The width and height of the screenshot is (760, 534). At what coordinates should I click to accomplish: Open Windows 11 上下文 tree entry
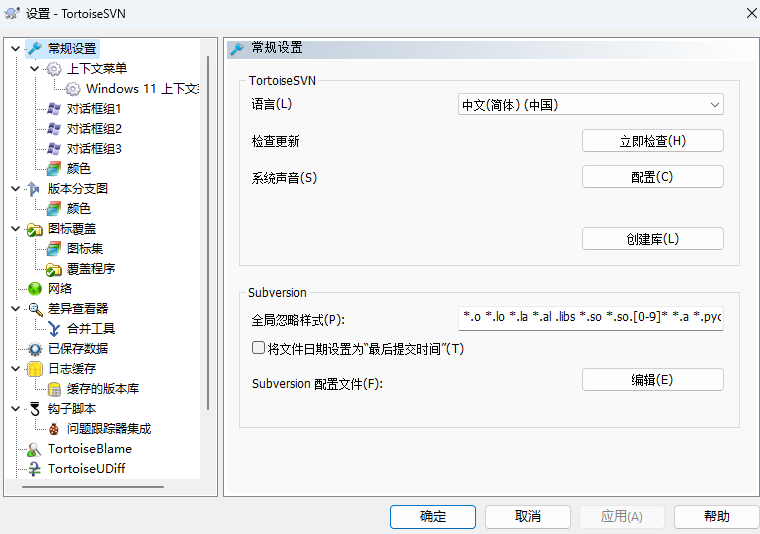pyautogui.click(x=141, y=89)
